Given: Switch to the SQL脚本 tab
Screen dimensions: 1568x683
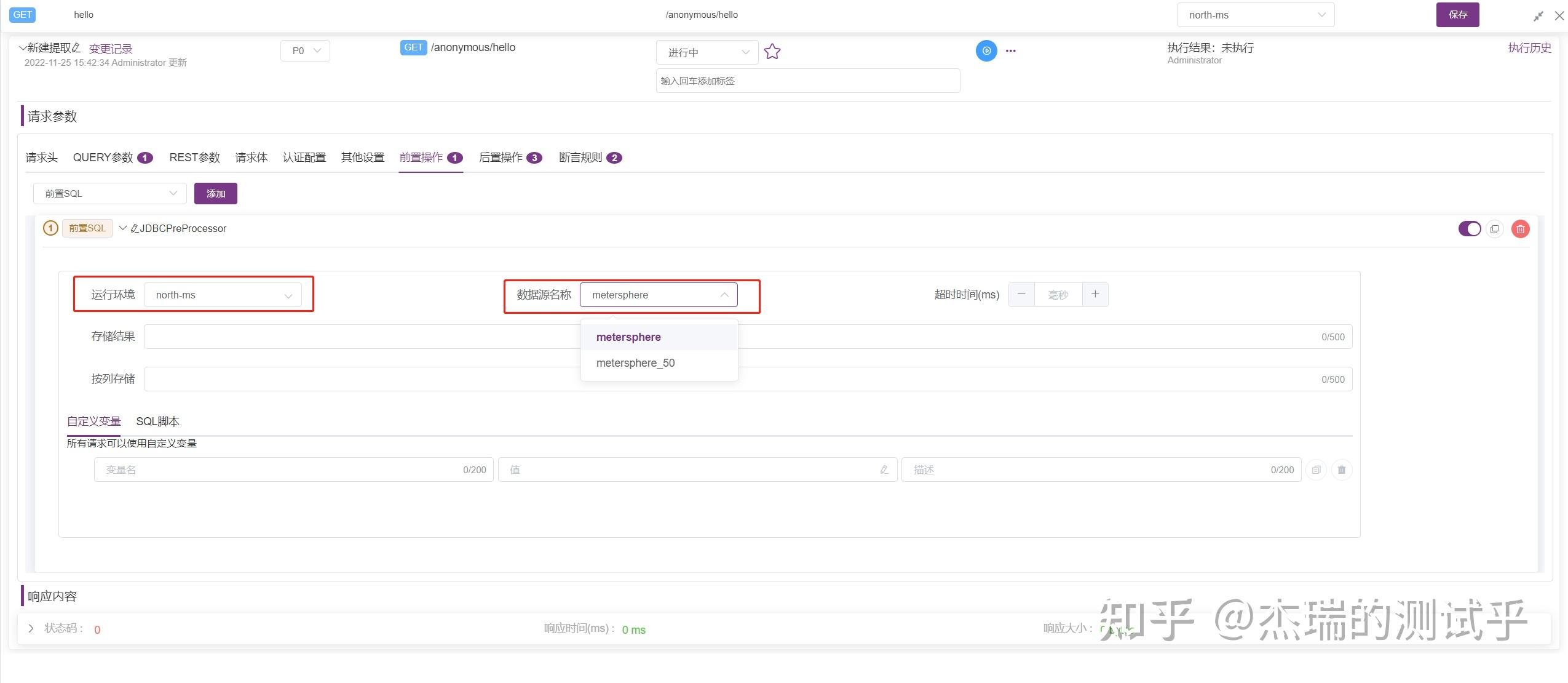Looking at the screenshot, I should (157, 421).
